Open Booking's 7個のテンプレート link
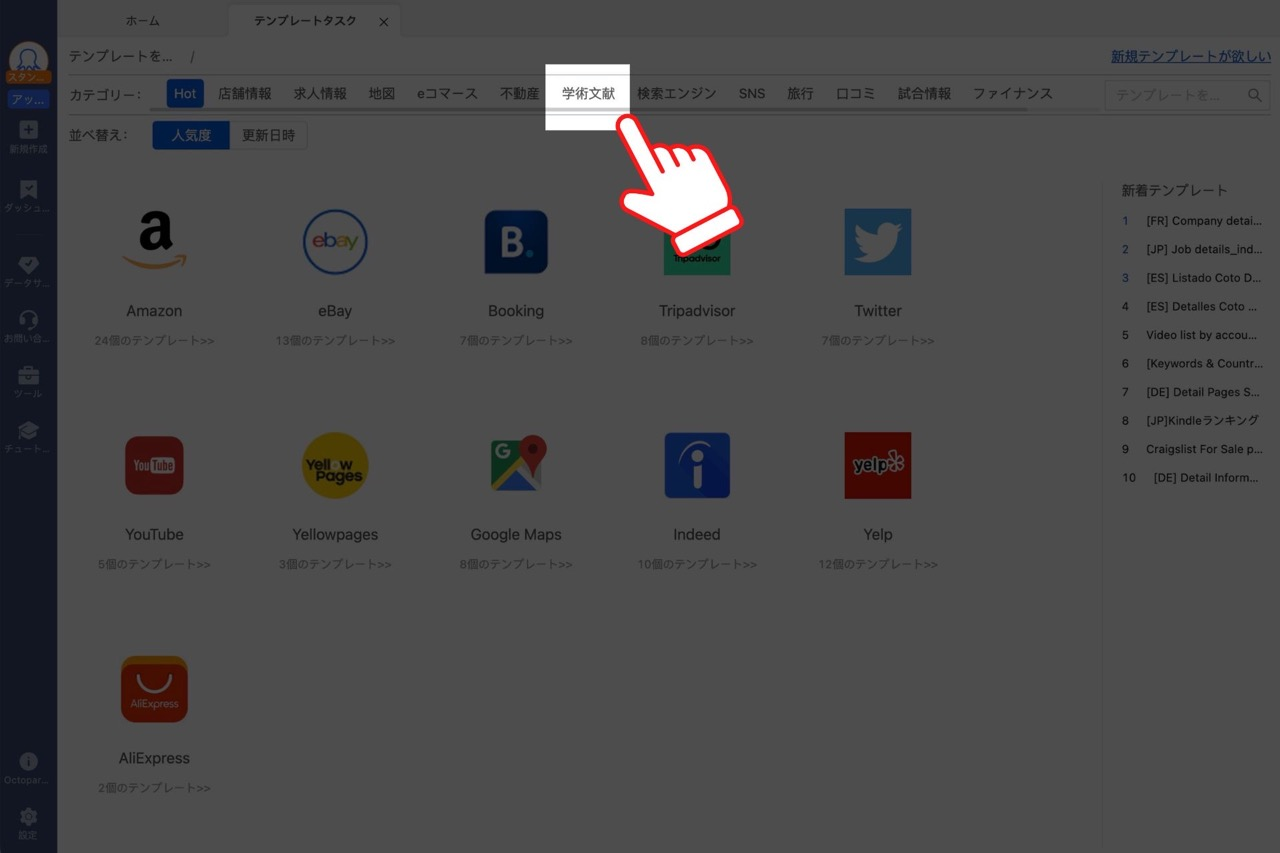 [516, 341]
